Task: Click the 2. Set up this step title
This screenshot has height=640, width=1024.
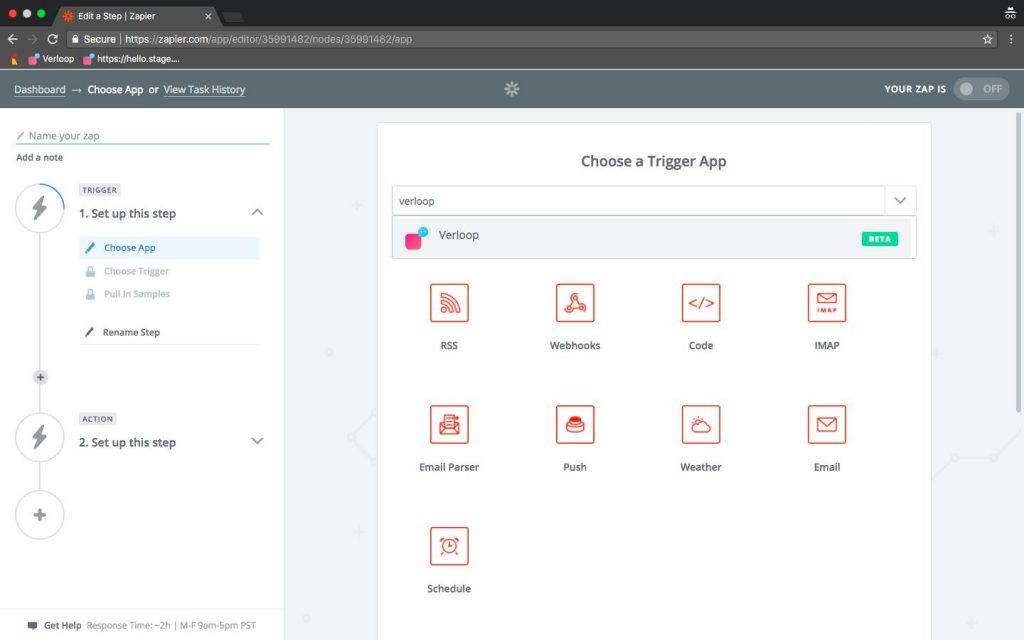Action: (x=127, y=442)
